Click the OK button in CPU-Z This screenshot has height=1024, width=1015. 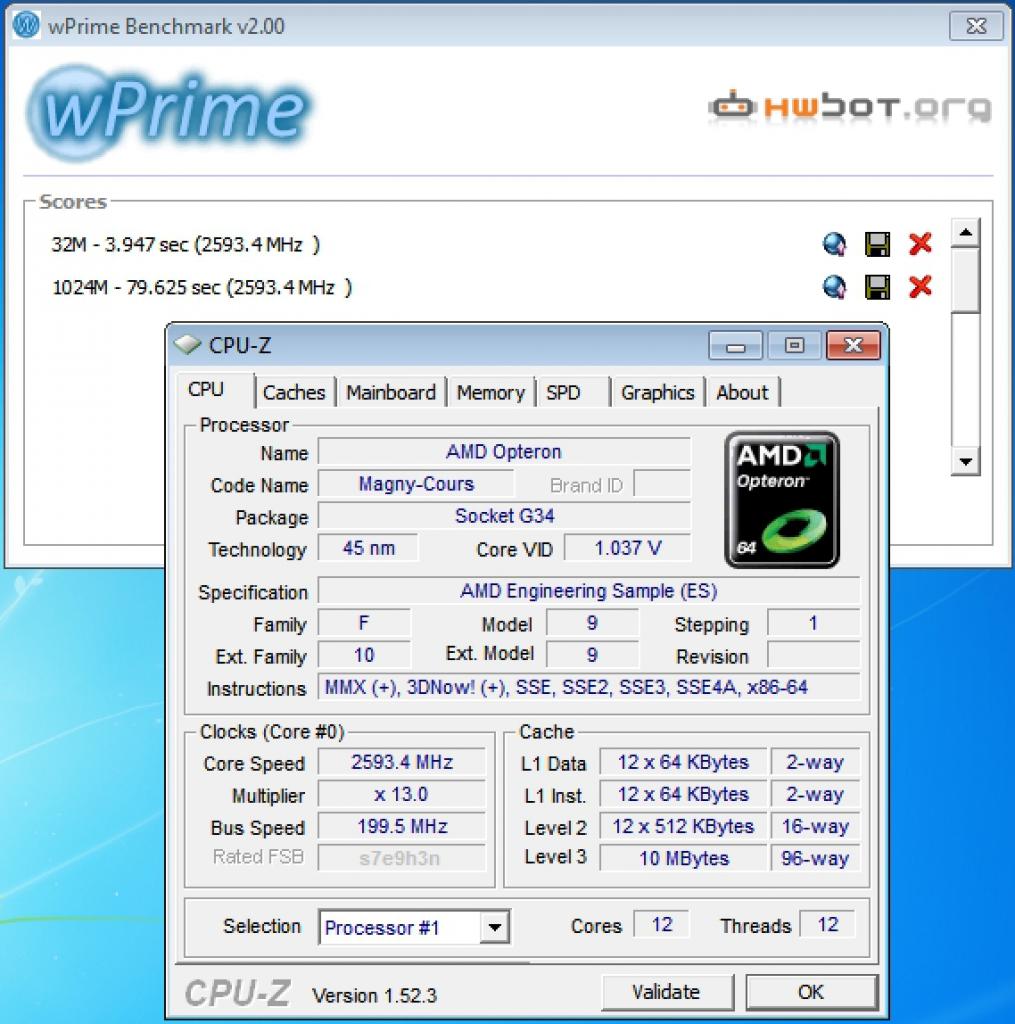click(811, 992)
